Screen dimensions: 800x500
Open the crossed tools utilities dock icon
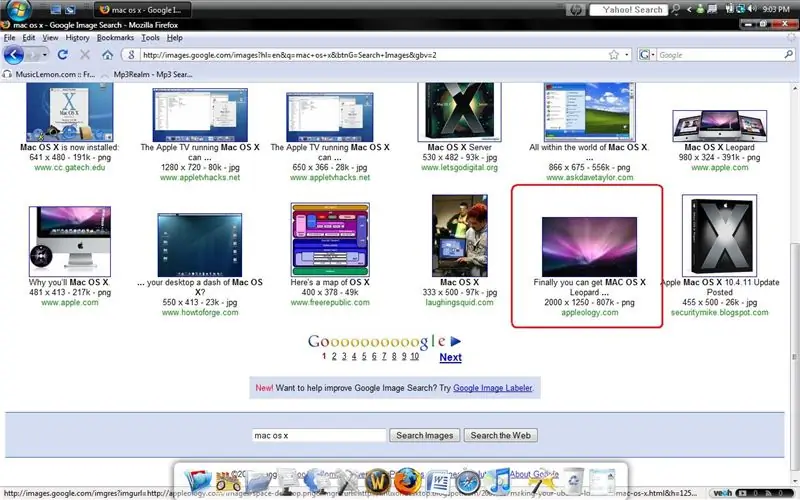pyautogui.click(x=348, y=482)
